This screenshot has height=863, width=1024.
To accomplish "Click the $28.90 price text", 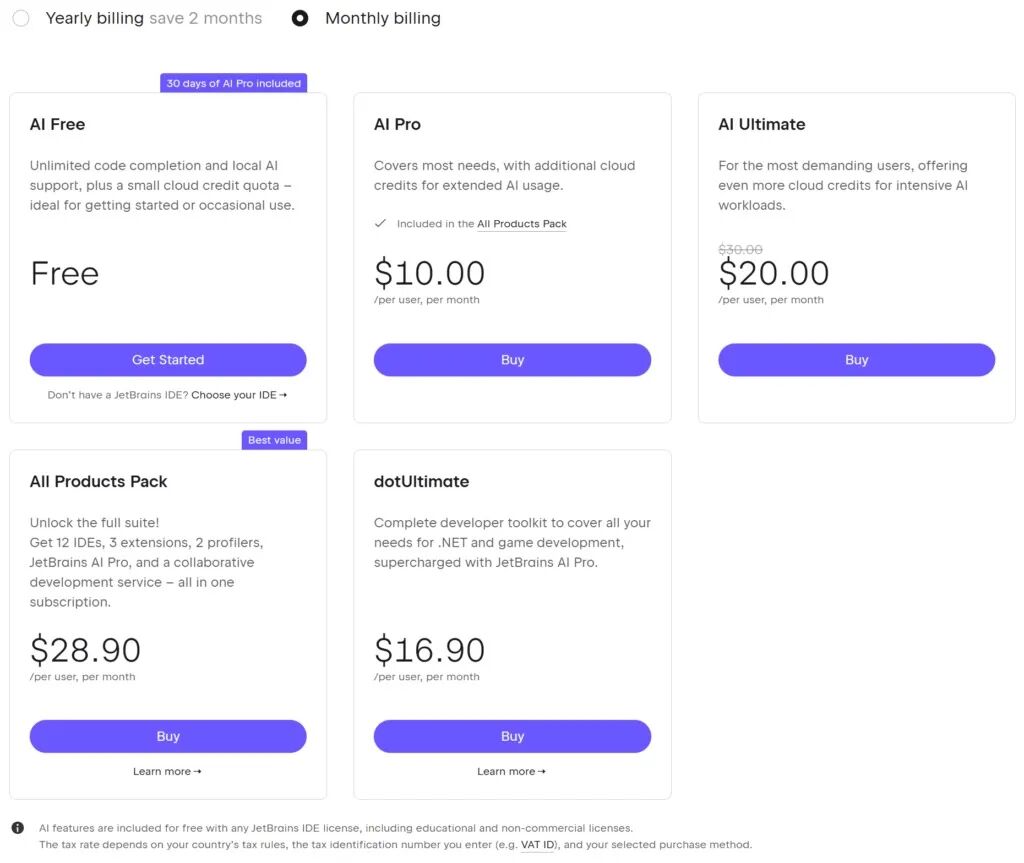I will point(85,650).
